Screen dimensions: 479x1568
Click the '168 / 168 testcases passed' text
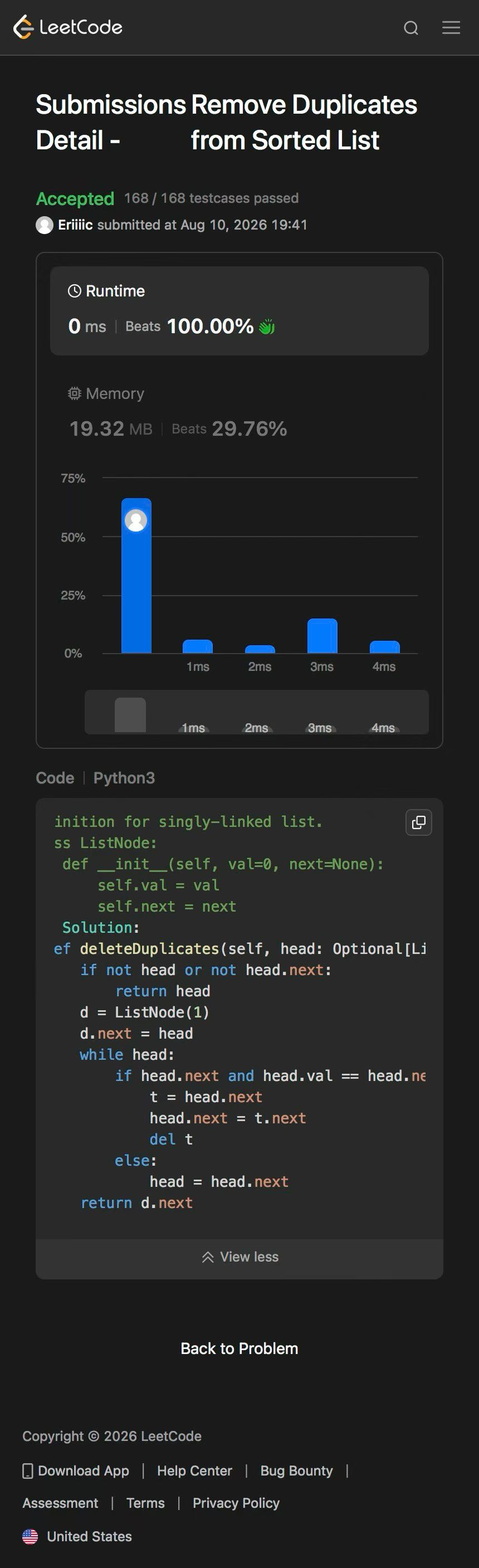click(x=211, y=198)
